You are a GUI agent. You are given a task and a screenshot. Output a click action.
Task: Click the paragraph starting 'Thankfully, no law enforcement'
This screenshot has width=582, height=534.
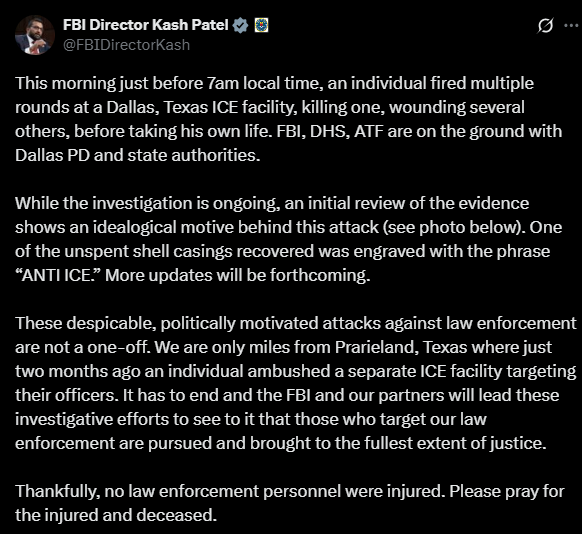[x=290, y=503]
